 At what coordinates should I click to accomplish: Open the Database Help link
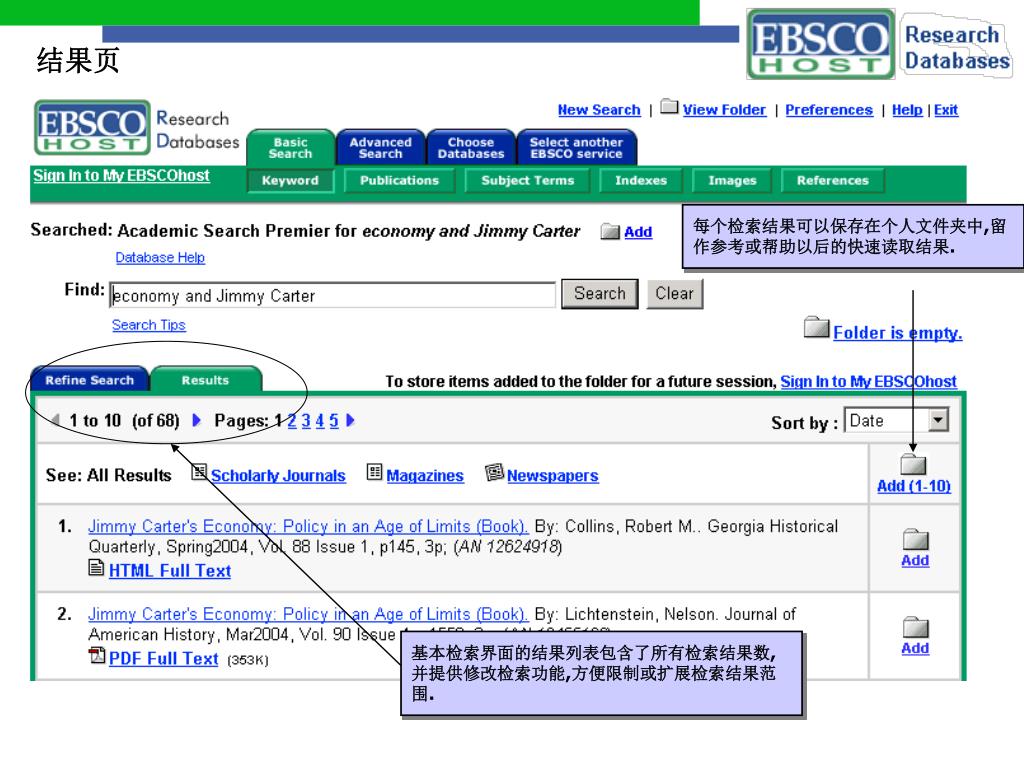tap(160, 257)
